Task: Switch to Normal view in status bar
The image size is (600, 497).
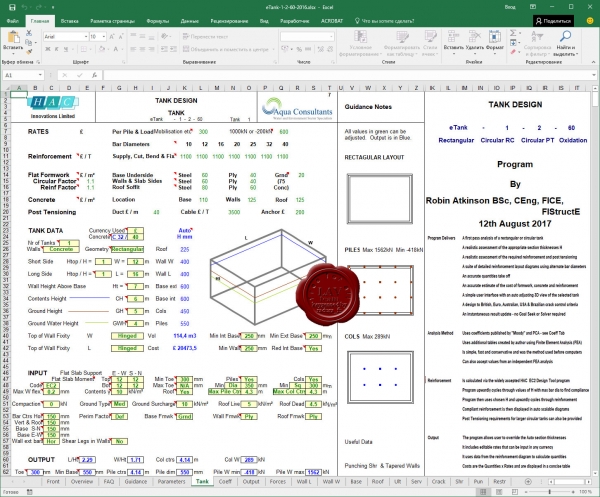Action: 483,492
